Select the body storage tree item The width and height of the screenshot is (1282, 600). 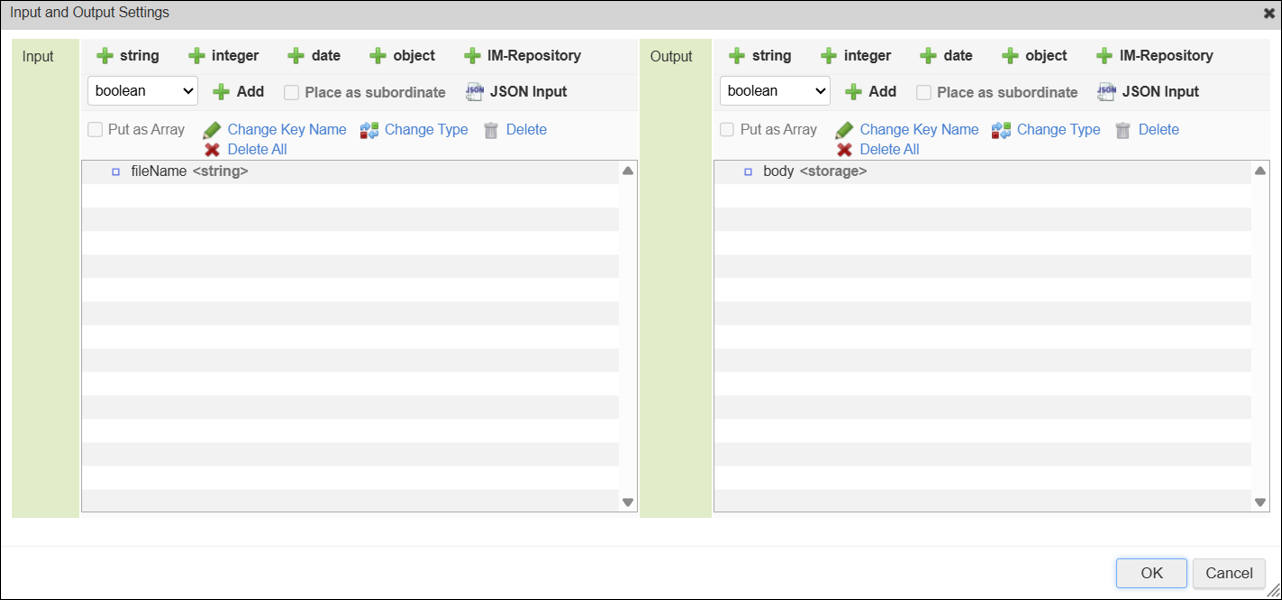point(814,172)
